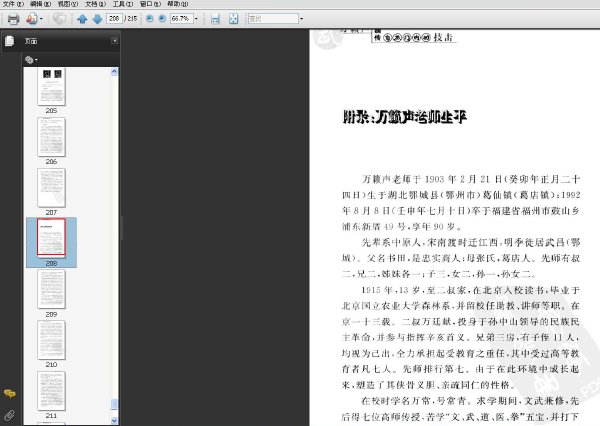The width and height of the screenshot is (600, 426).
Task: Expand the find box dropdown arrow
Action: (x=302, y=18)
